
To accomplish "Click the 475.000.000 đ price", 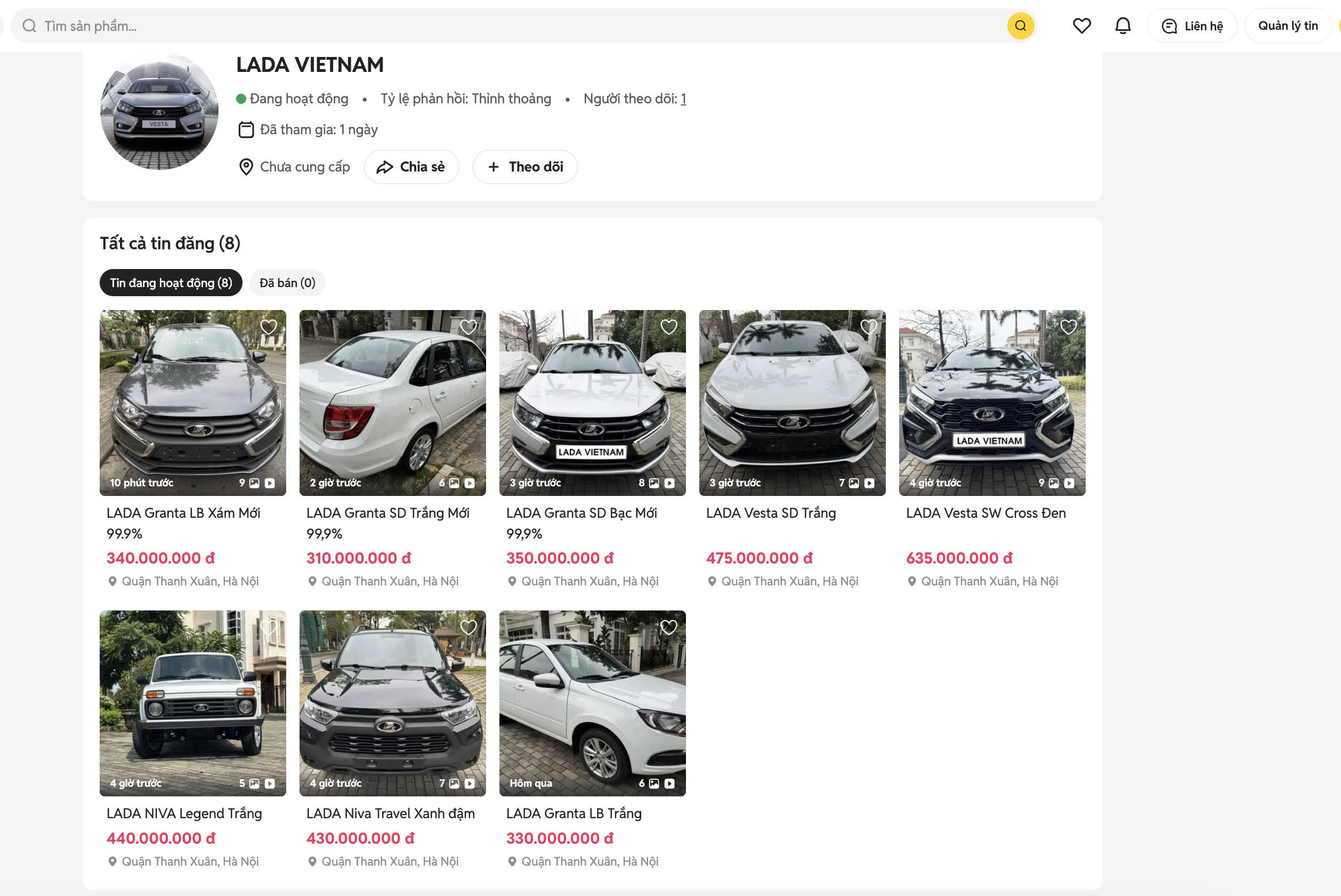I will pos(759,558).
